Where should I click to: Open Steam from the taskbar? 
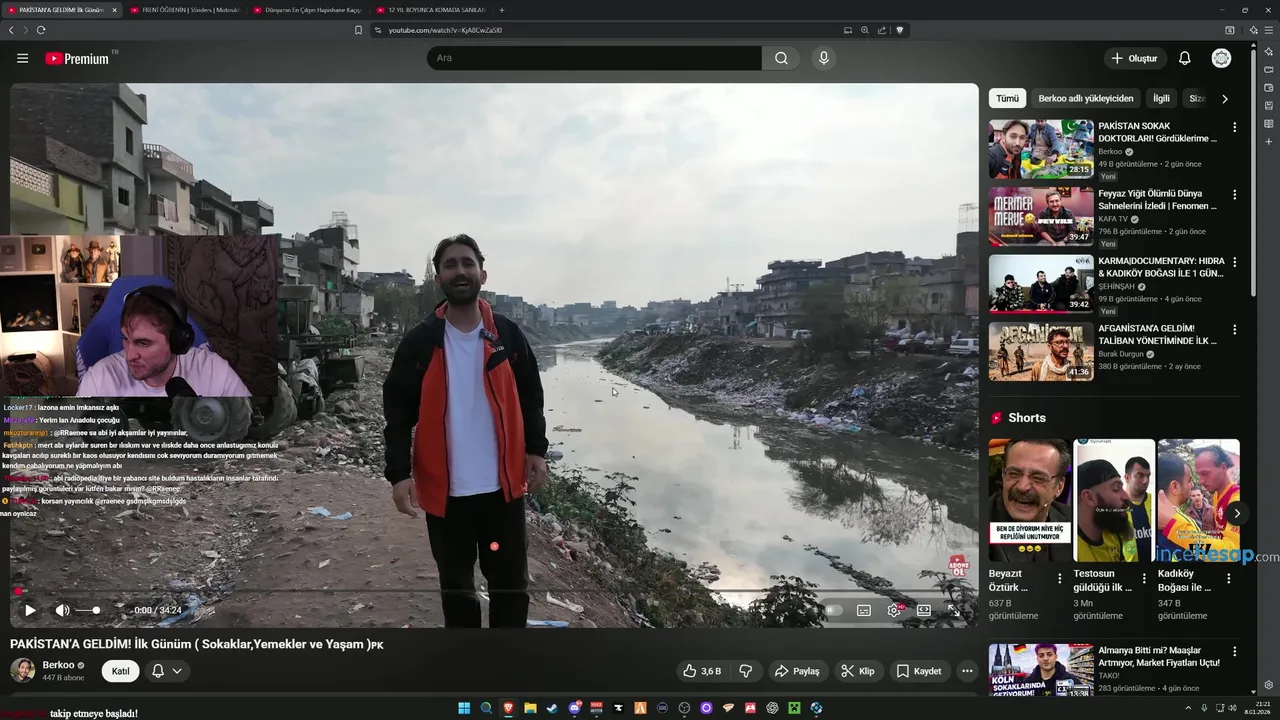point(552,708)
